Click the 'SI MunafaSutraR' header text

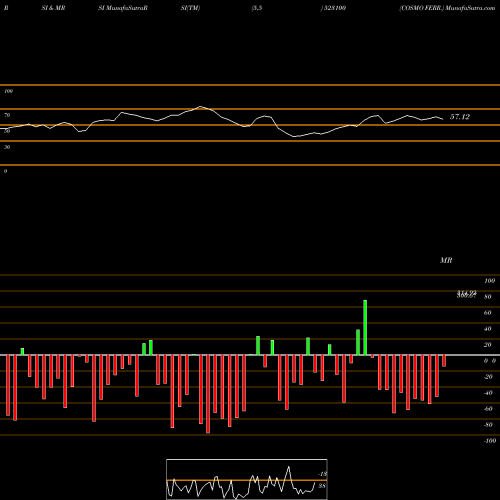(123, 8)
